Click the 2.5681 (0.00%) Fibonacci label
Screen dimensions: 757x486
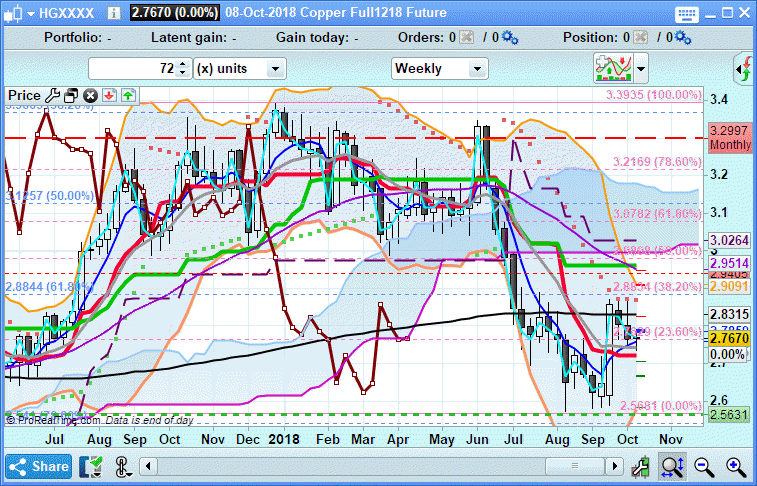tap(660, 405)
